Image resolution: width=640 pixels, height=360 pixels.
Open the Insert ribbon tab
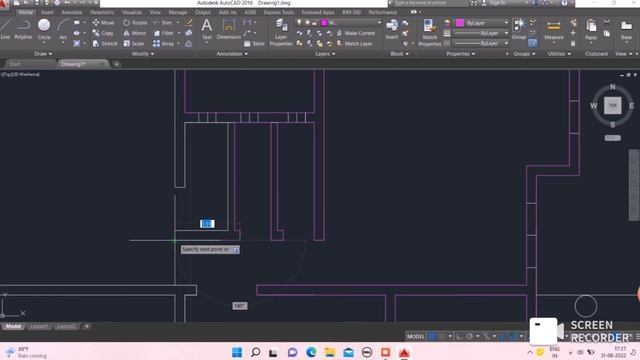(47, 12)
